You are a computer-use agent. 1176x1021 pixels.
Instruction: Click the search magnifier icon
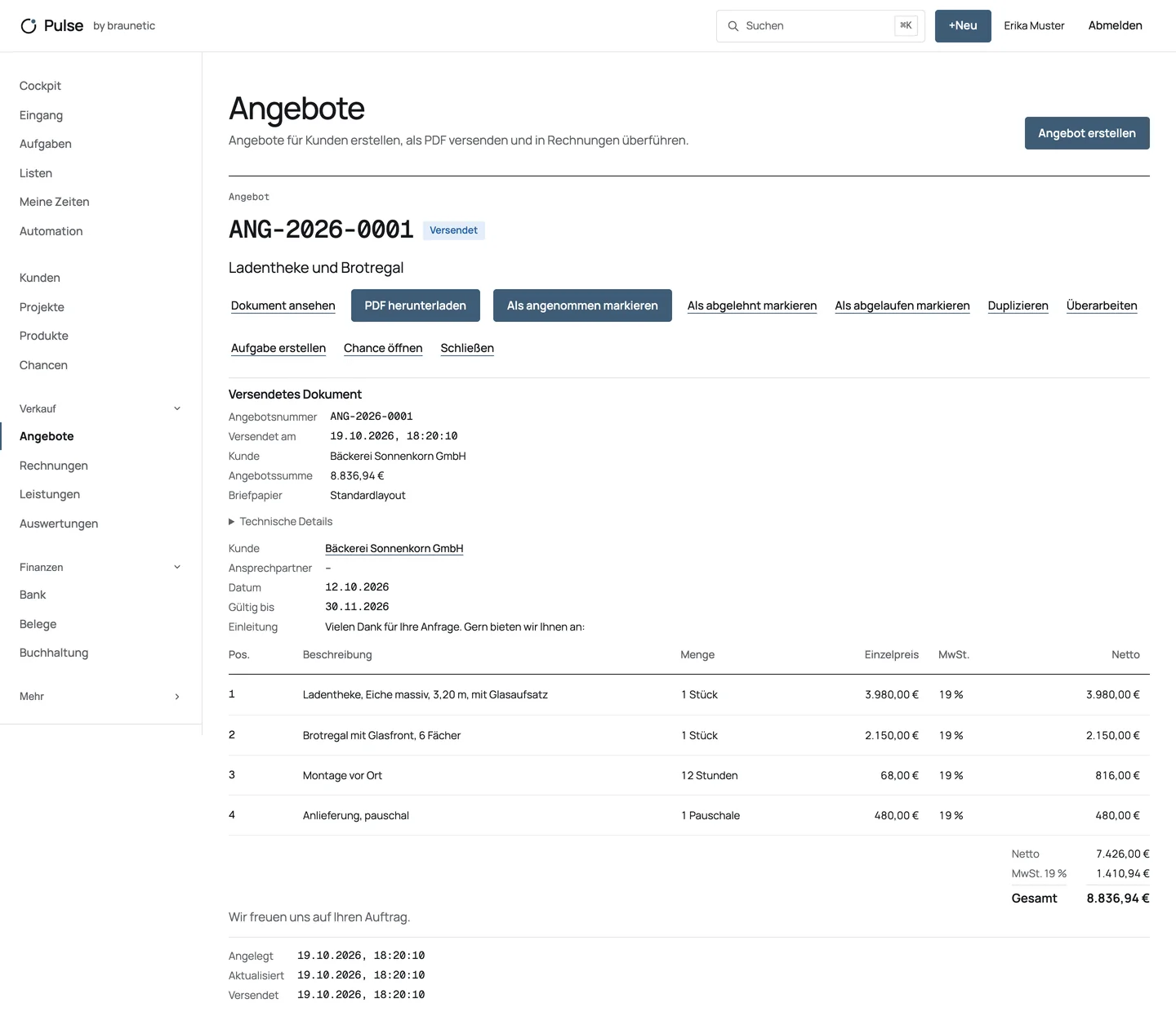click(x=733, y=26)
